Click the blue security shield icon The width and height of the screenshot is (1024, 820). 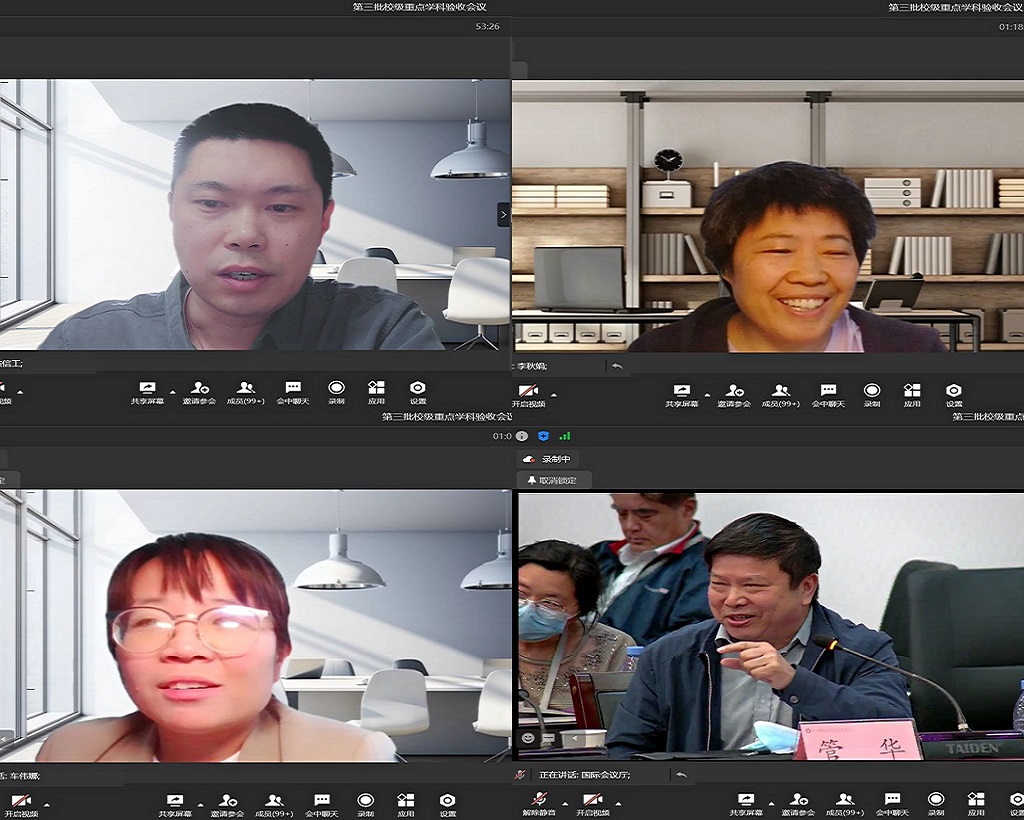[543, 436]
